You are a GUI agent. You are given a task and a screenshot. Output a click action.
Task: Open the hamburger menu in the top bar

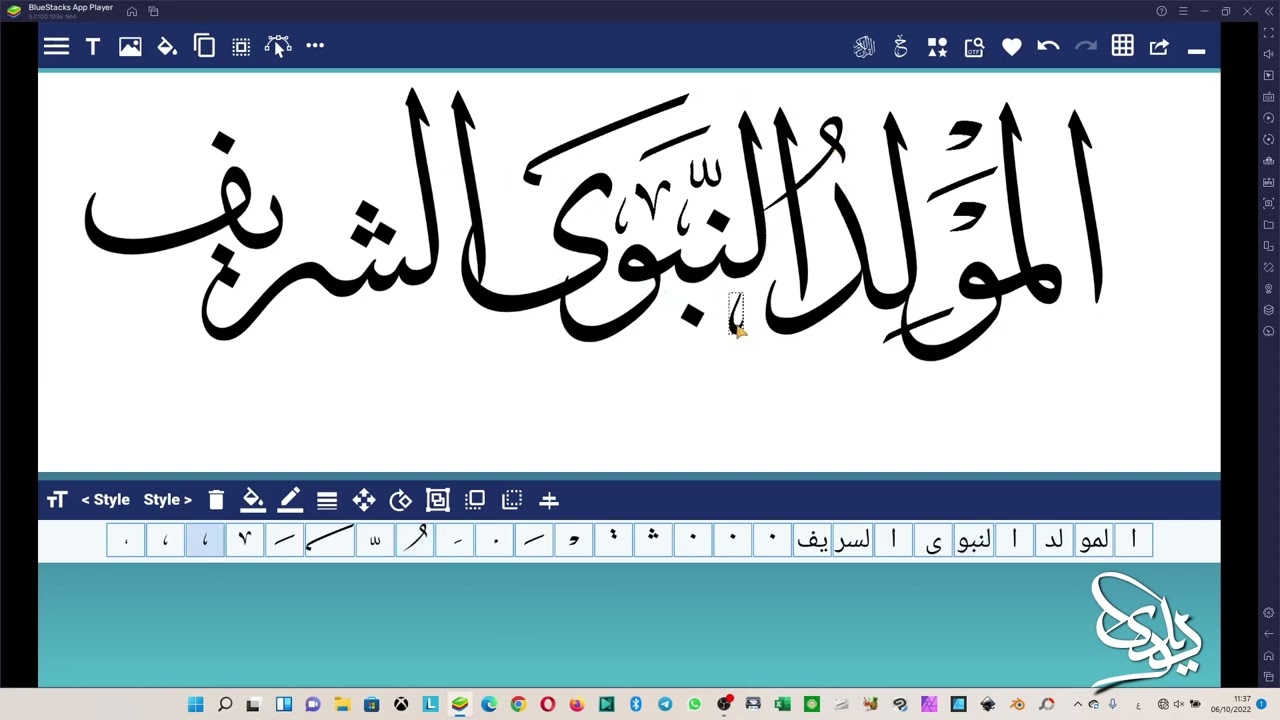56,46
